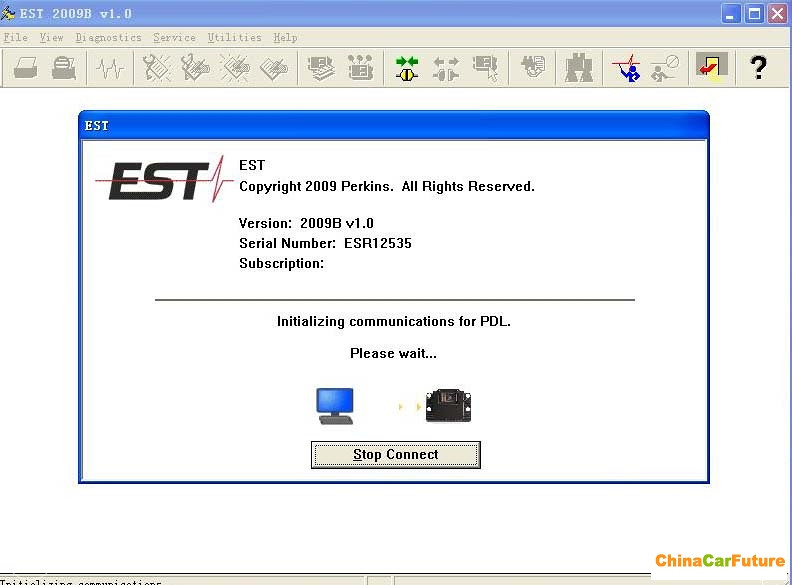Click the printer icon in the toolbar
The width and height of the screenshot is (792, 585).
pyautogui.click(x=26, y=68)
